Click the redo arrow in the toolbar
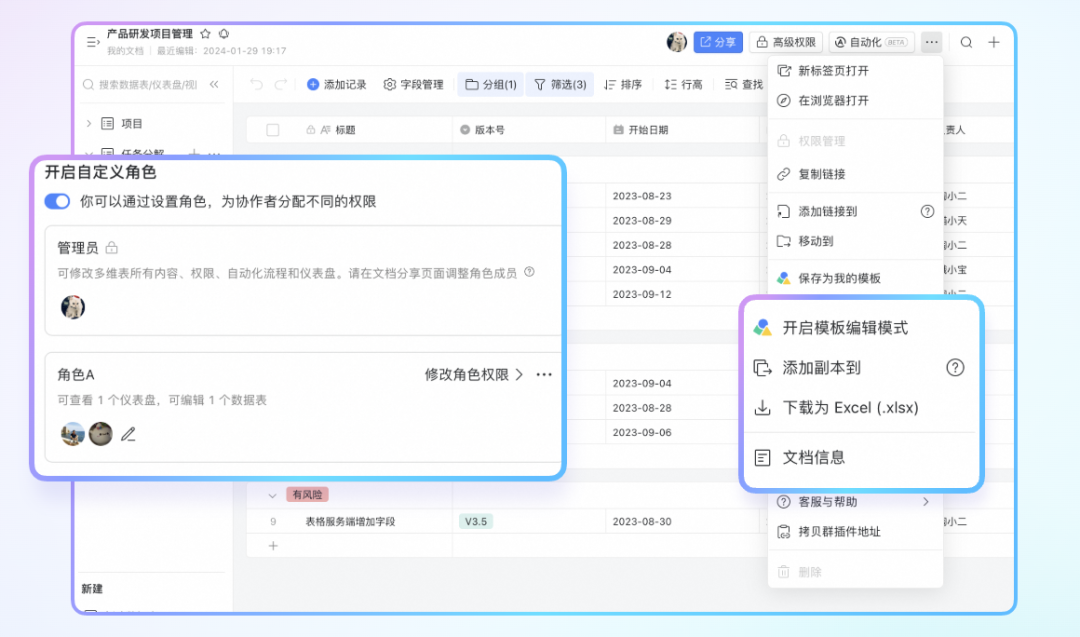1080x637 pixels. [x=281, y=85]
